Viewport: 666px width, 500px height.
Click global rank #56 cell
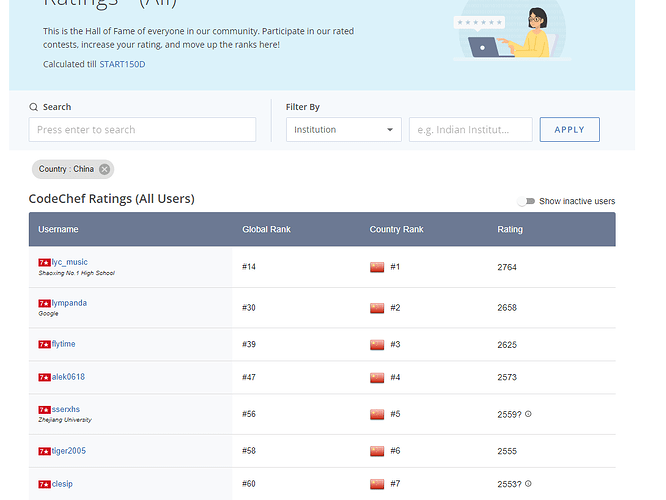(x=249, y=414)
